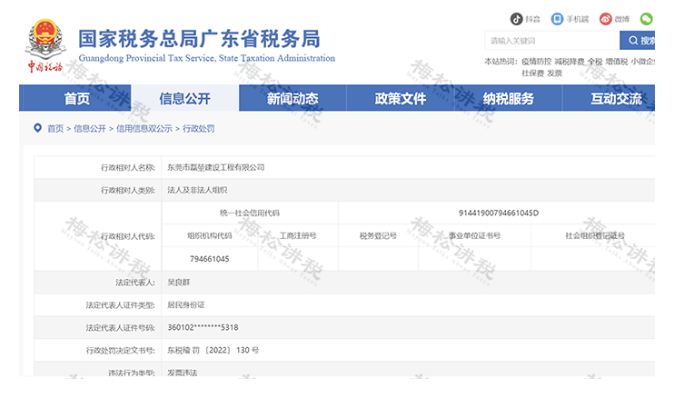Go to 首页 in the navigation bar
The image size is (674, 399).
77,98
